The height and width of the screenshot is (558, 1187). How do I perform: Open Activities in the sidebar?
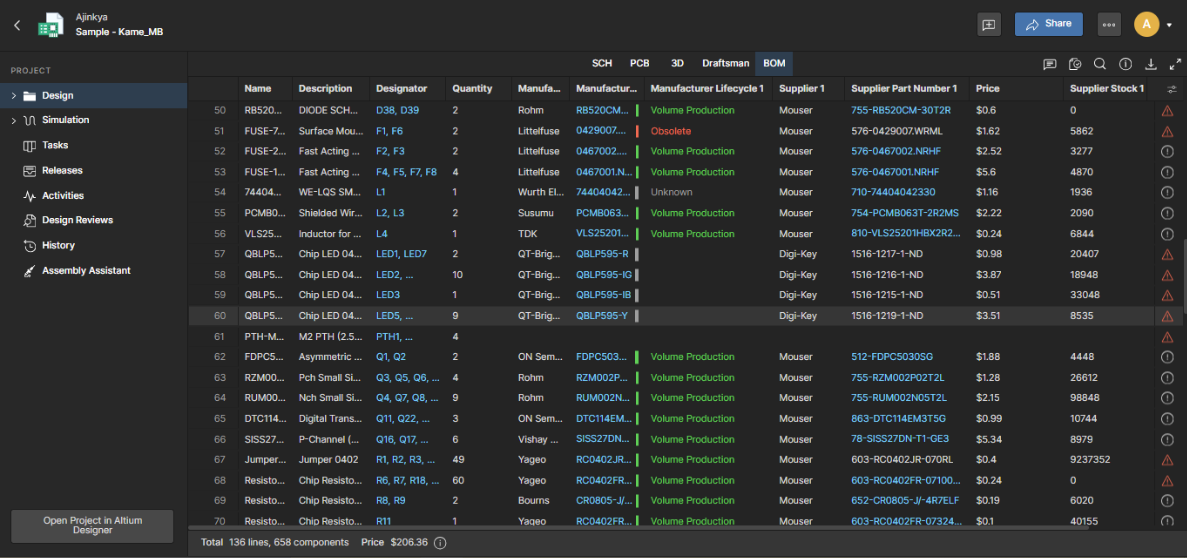pyautogui.click(x=63, y=195)
